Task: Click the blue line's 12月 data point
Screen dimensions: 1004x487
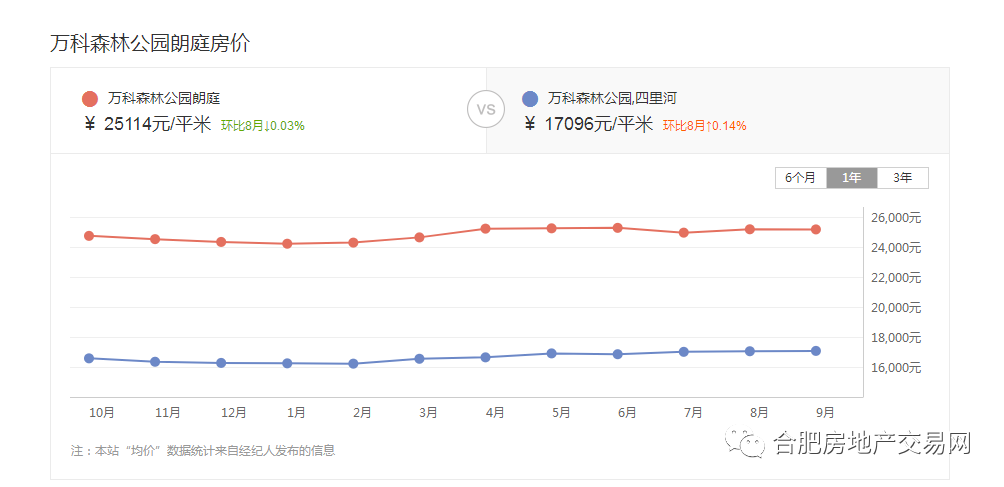Action: 221,363
